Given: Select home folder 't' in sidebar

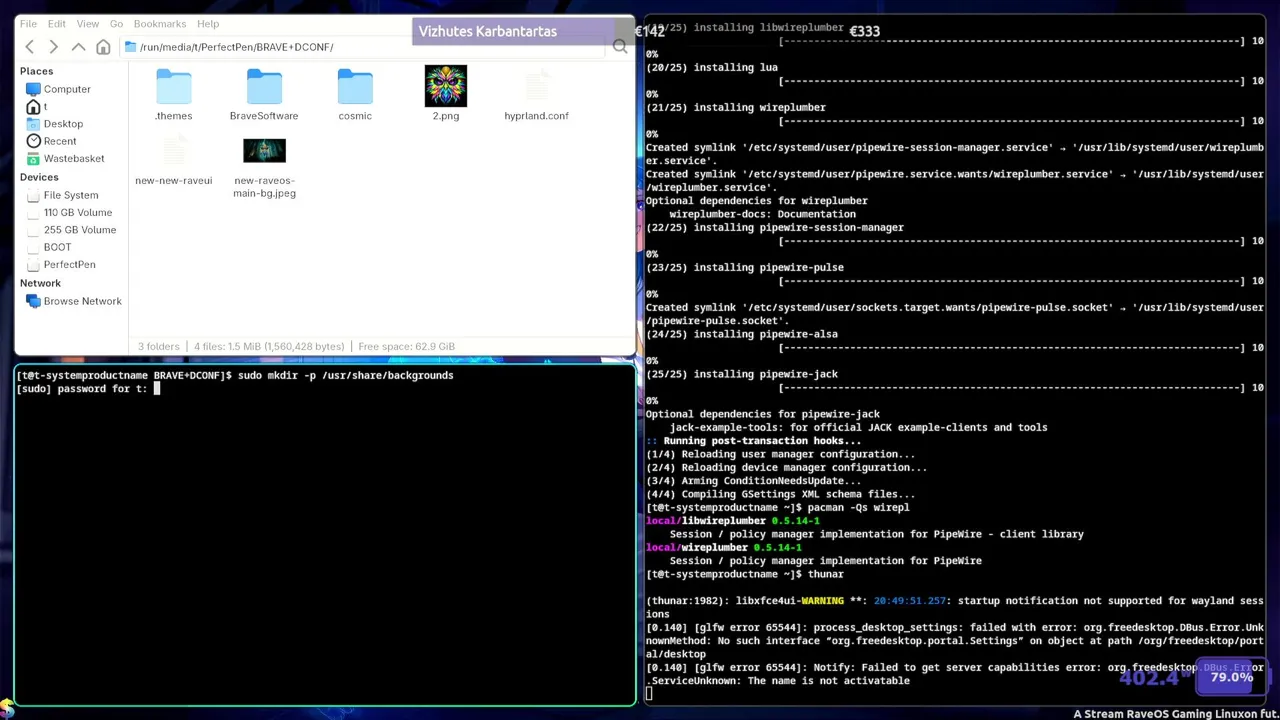Looking at the screenshot, I should pyautogui.click(x=45, y=107).
